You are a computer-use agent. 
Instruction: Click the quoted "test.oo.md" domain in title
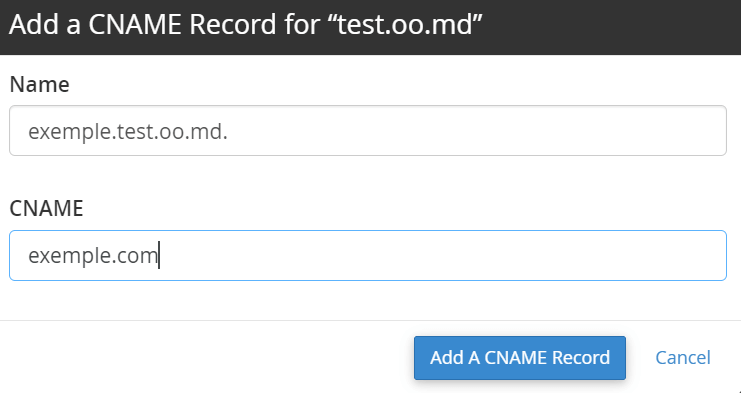pos(405,24)
